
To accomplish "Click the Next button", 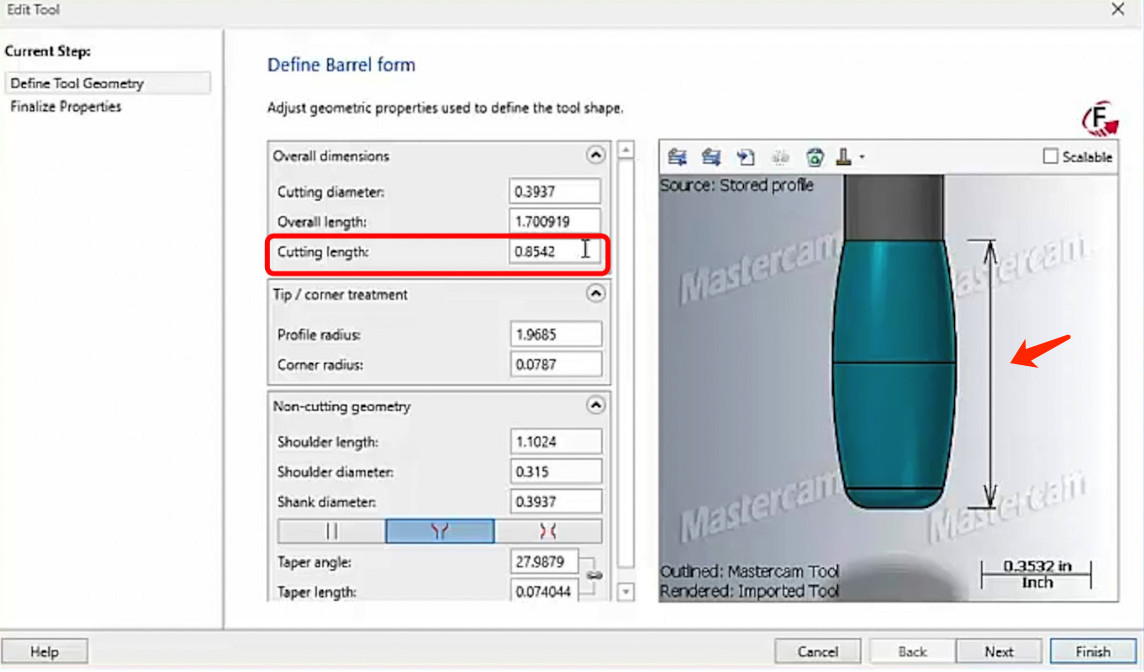I will click(x=999, y=652).
